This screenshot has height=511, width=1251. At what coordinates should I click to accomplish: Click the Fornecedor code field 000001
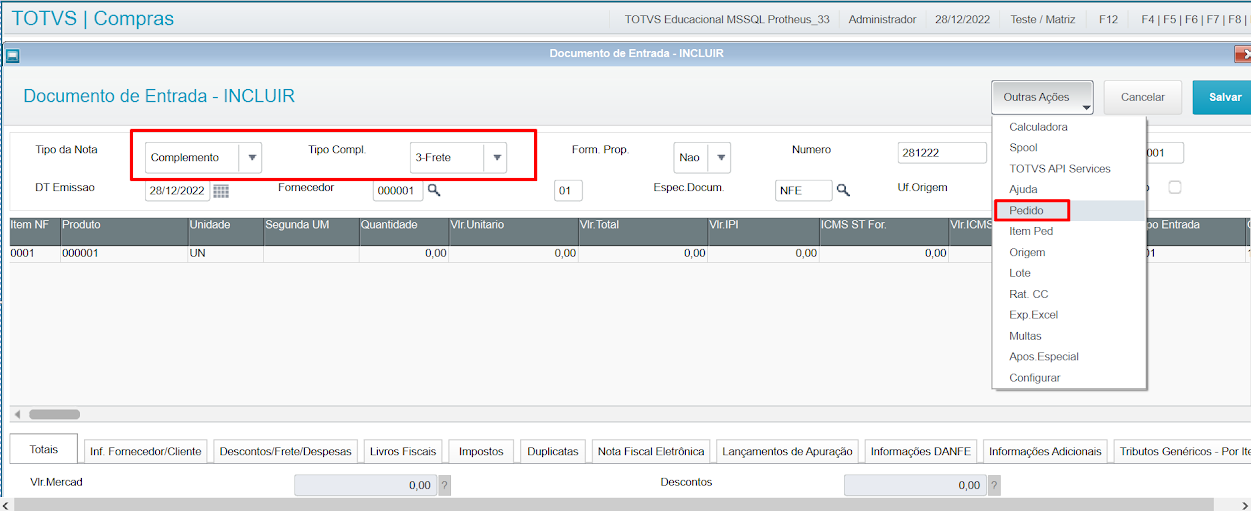[398, 190]
